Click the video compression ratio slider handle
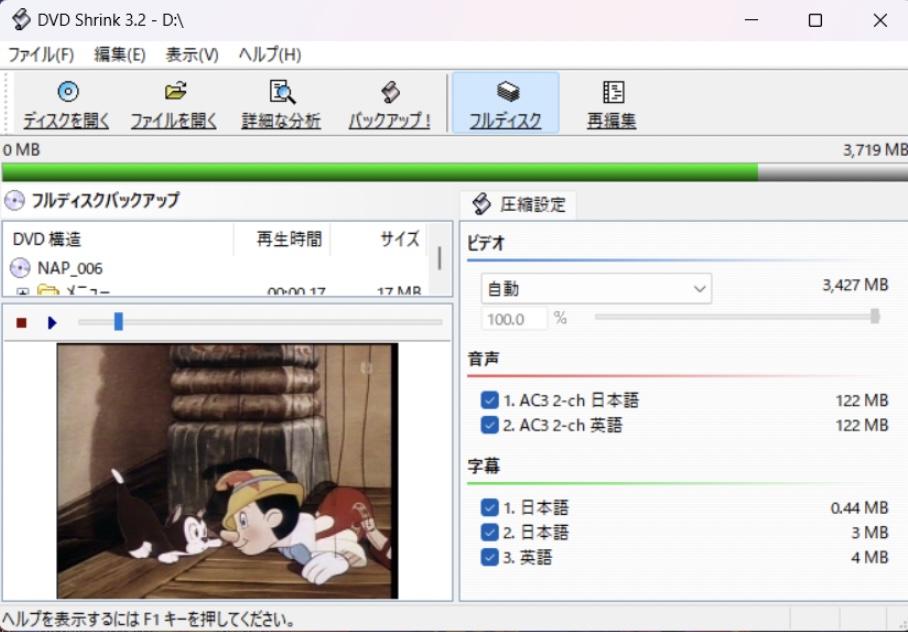The image size is (908, 632). point(875,316)
